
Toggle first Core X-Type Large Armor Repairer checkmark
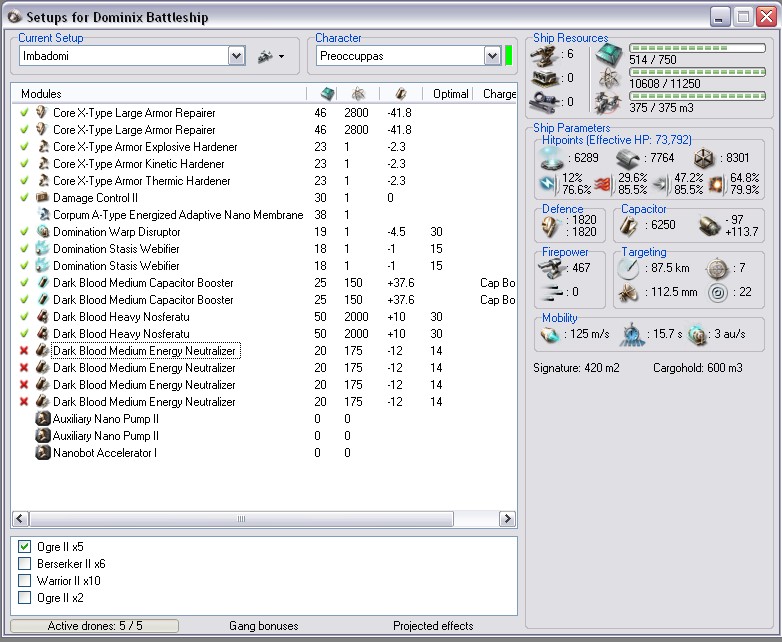pos(24,113)
